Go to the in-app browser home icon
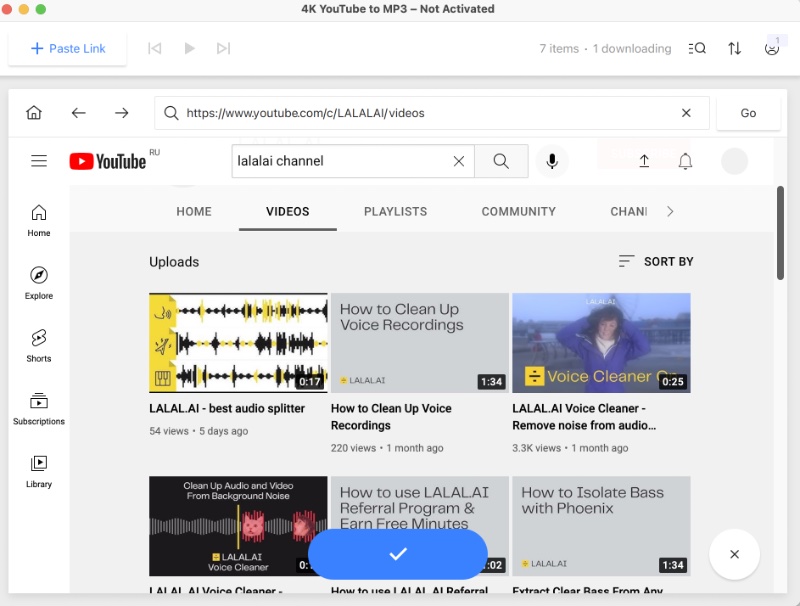 (x=34, y=112)
